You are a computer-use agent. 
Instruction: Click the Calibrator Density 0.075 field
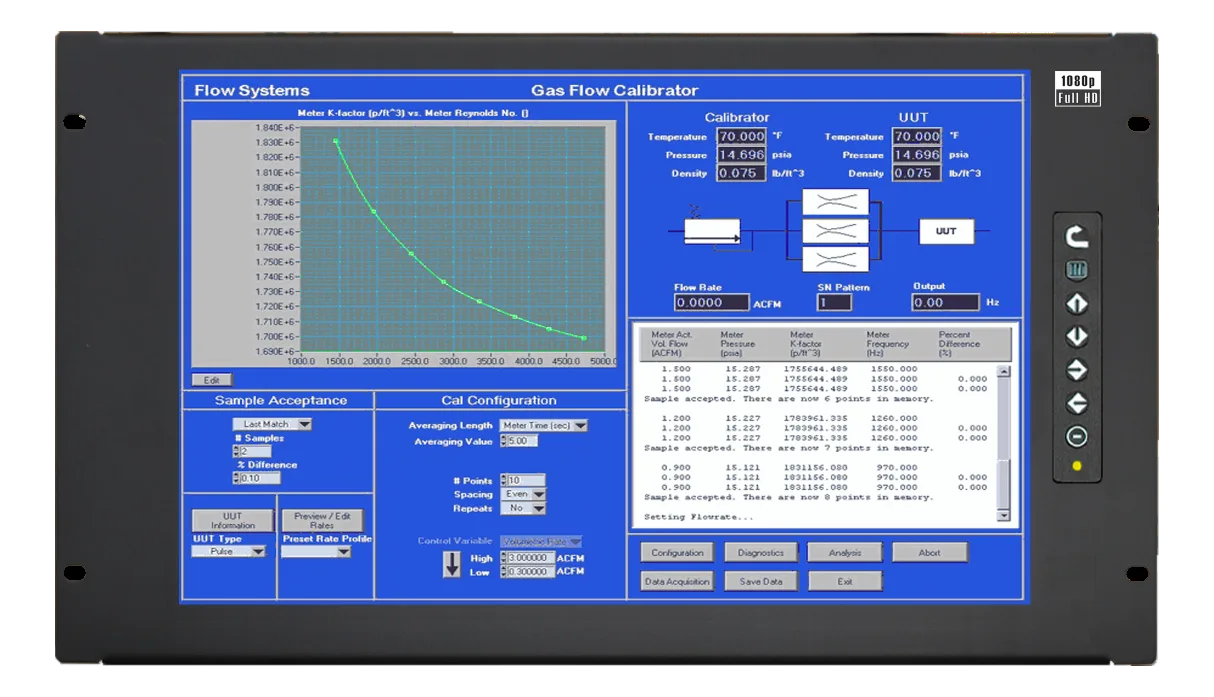coord(741,173)
